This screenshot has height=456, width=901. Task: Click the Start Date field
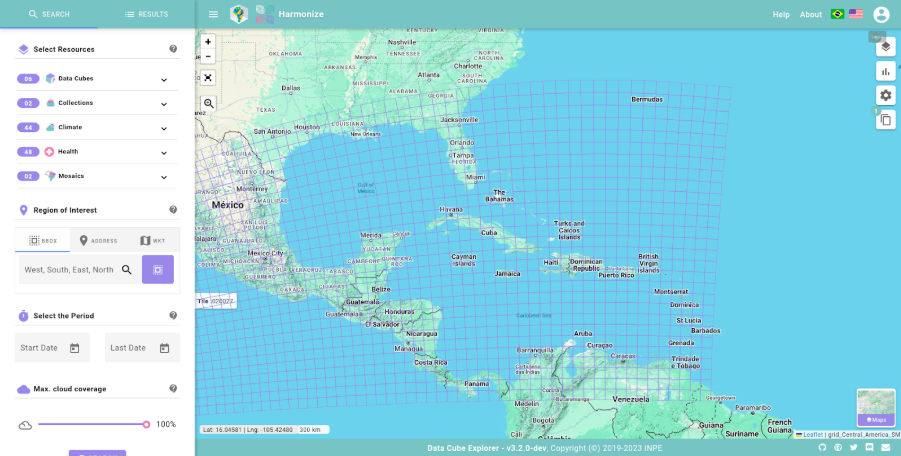52,348
